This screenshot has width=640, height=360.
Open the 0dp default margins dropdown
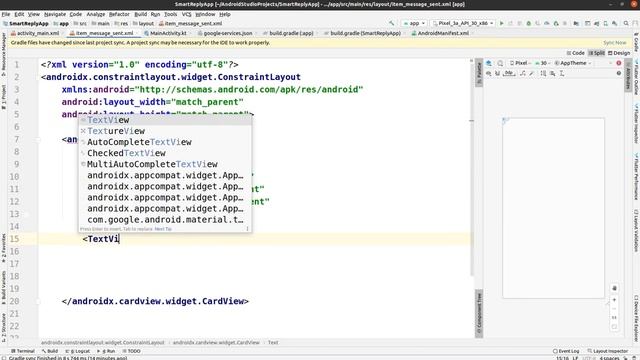click(x=509, y=73)
